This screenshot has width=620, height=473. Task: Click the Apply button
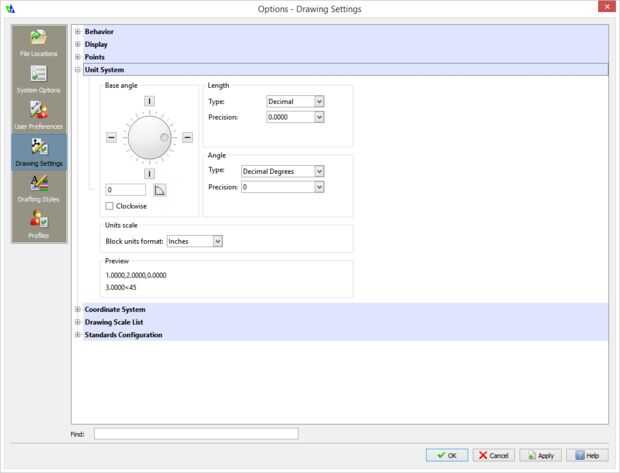click(x=540, y=455)
